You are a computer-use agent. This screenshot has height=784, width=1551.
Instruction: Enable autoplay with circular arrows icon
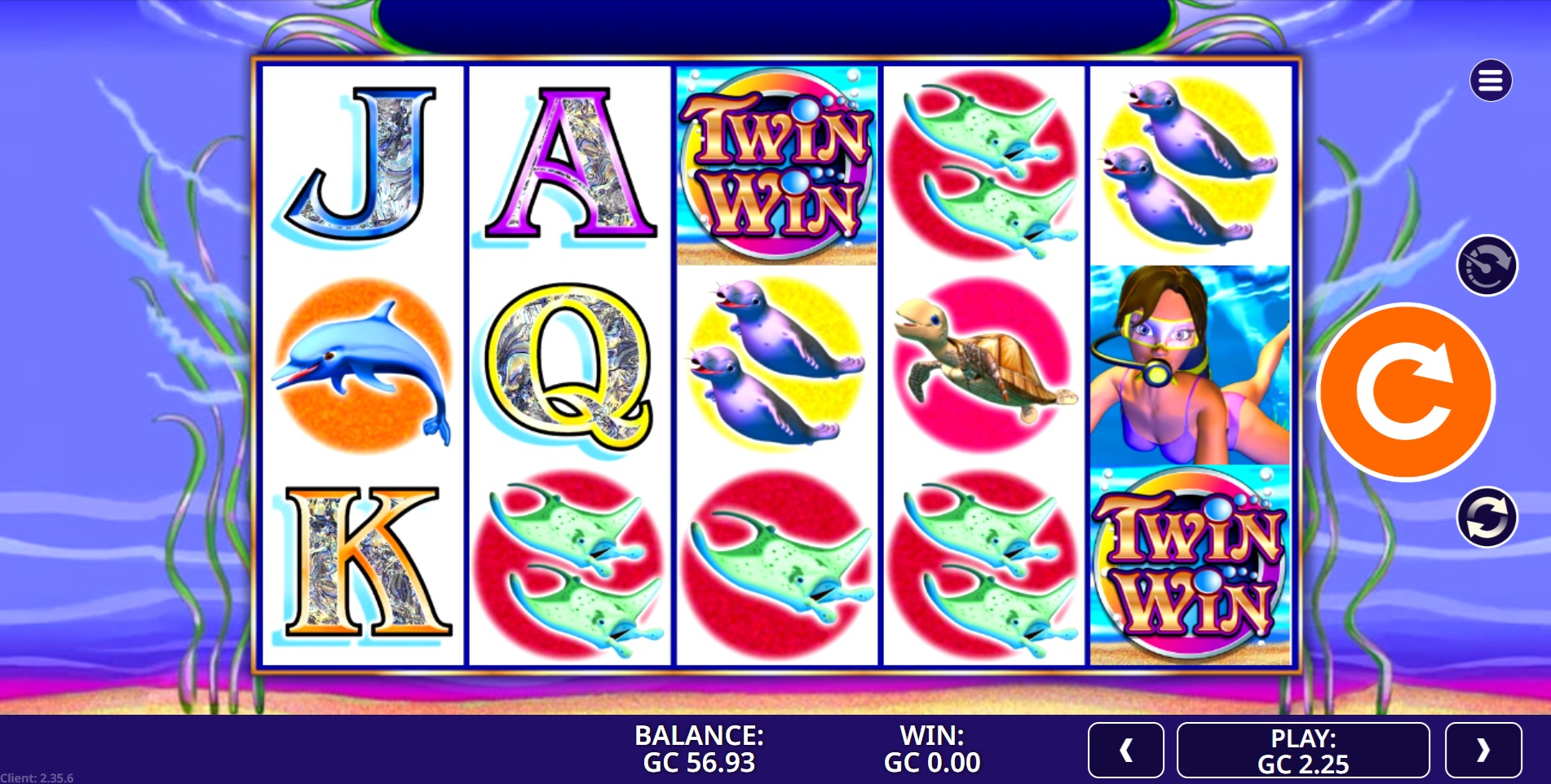coord(1487,518)
